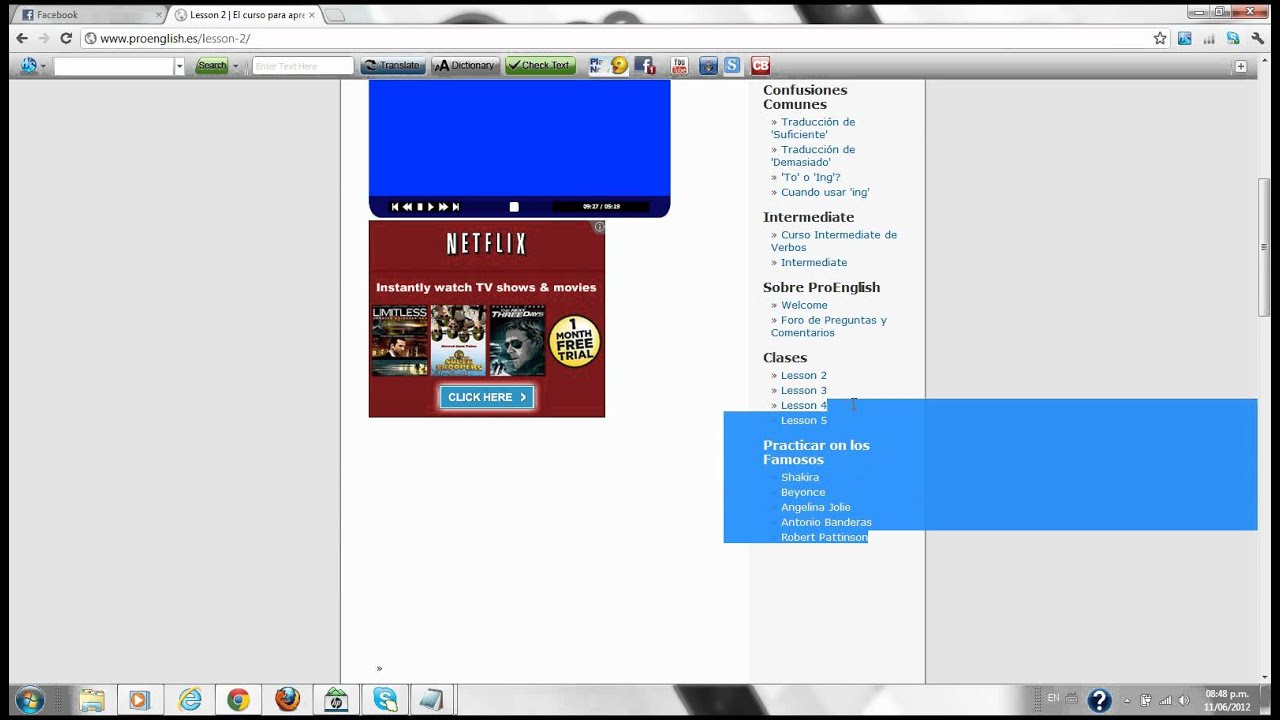This screenshot has width=1280, height=720.
Task: Open the signal bars extension icon
Action: pos(1209,38)
